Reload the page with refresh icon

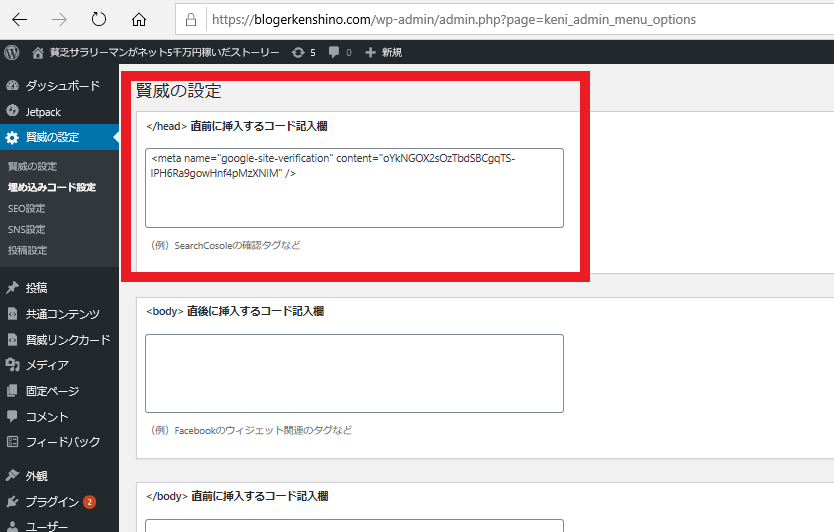(x=99, y=20)
